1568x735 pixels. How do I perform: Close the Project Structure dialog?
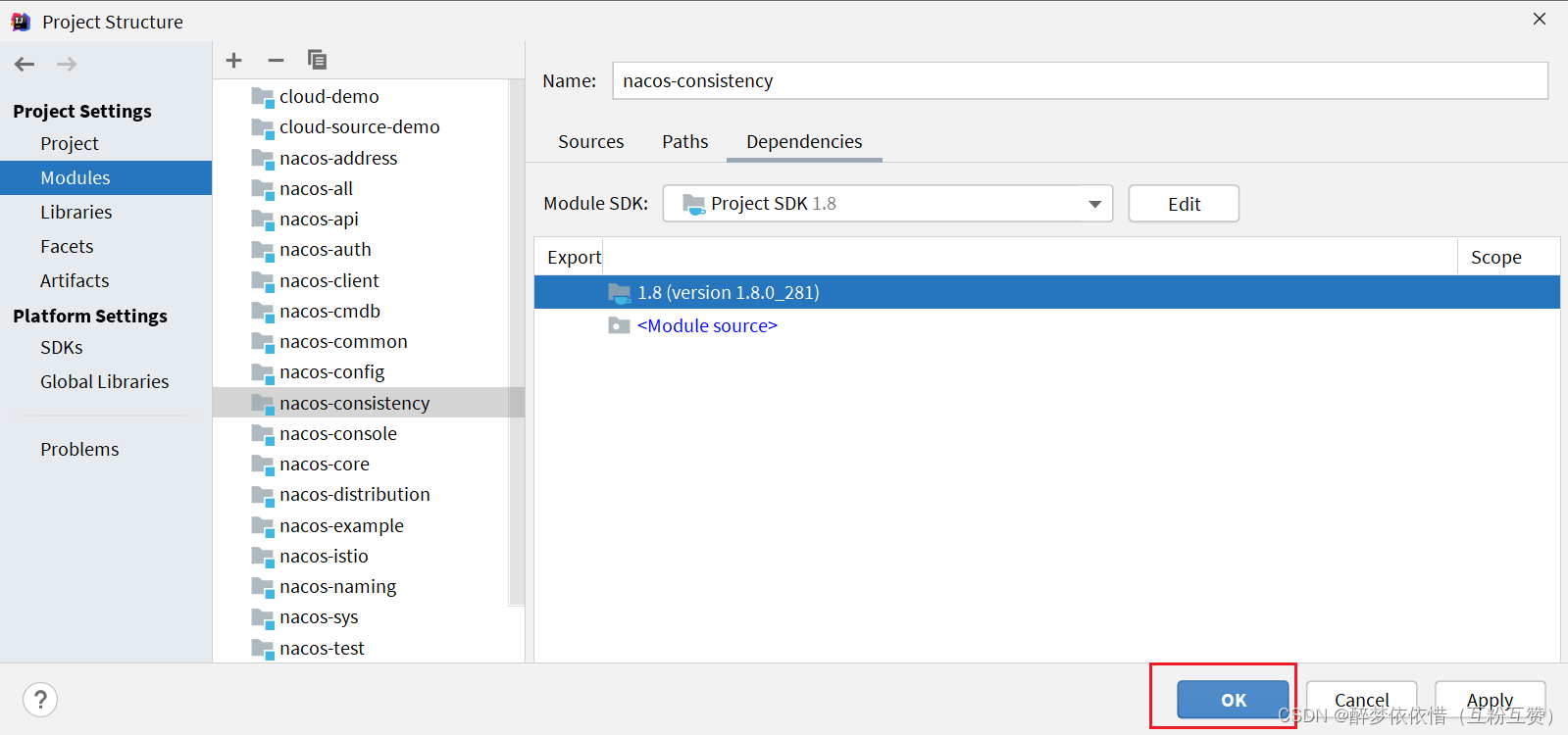coord(1540,19)
